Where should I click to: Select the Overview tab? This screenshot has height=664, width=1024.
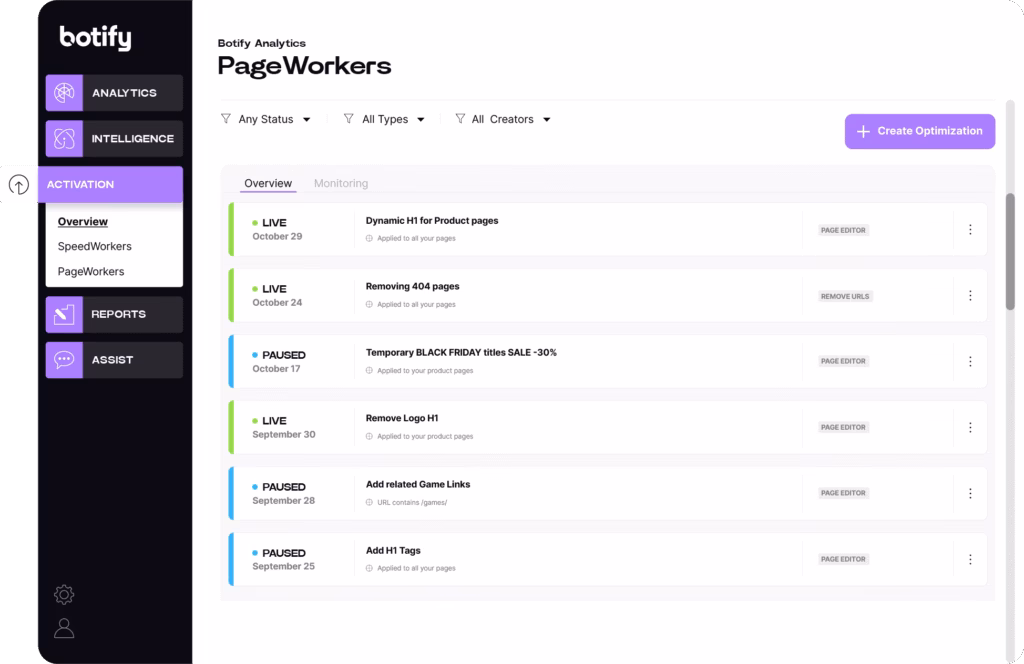268,184
